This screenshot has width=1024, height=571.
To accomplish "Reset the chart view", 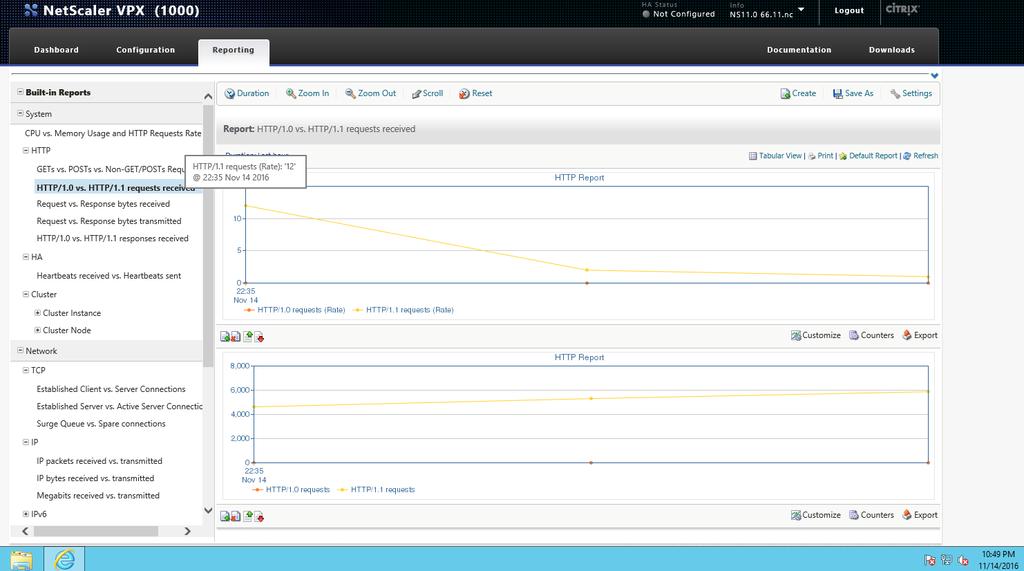I will 475,93.
